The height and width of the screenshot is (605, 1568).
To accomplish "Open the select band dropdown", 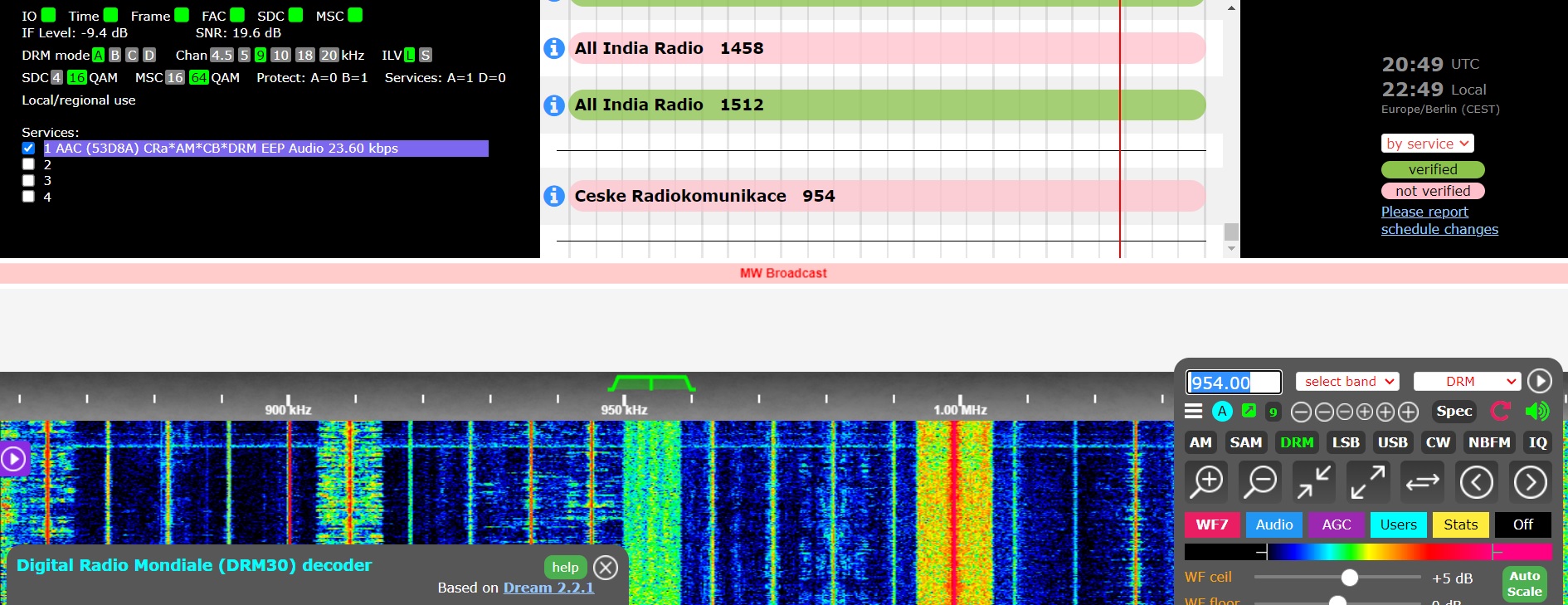I will tap(1347, 382).
